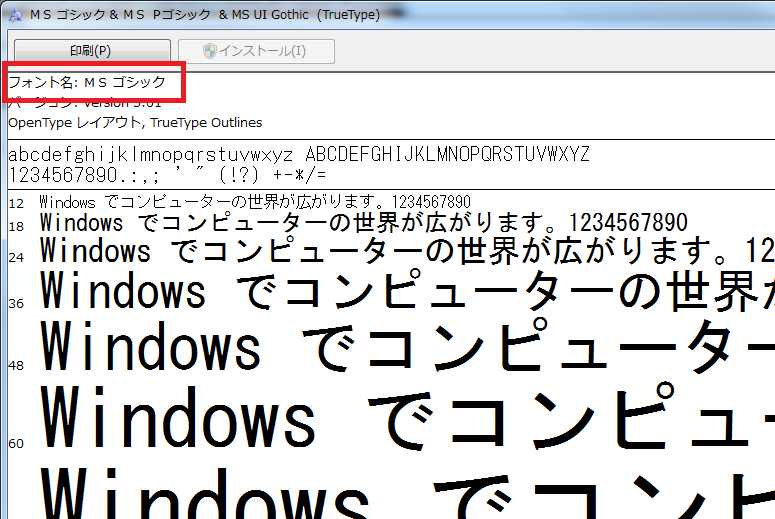This screenshot has height=519, width=775.
Task: Click the インストール(I) install button
Action: tap(256, 51)
